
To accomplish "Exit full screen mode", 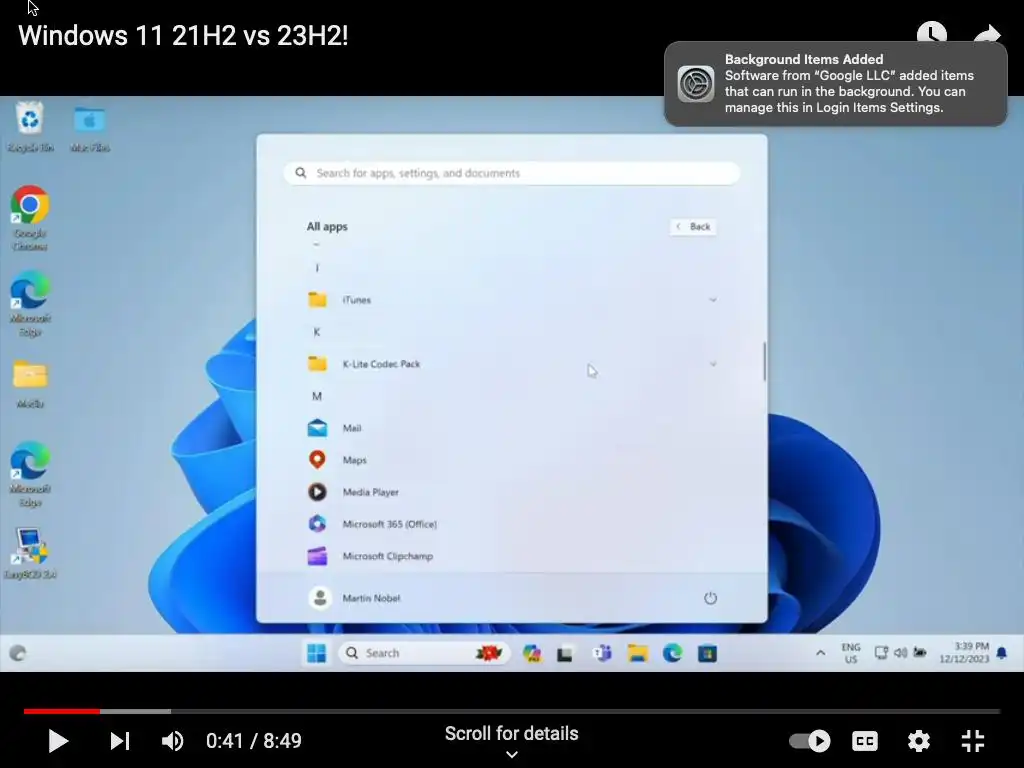I will (972, 741).
